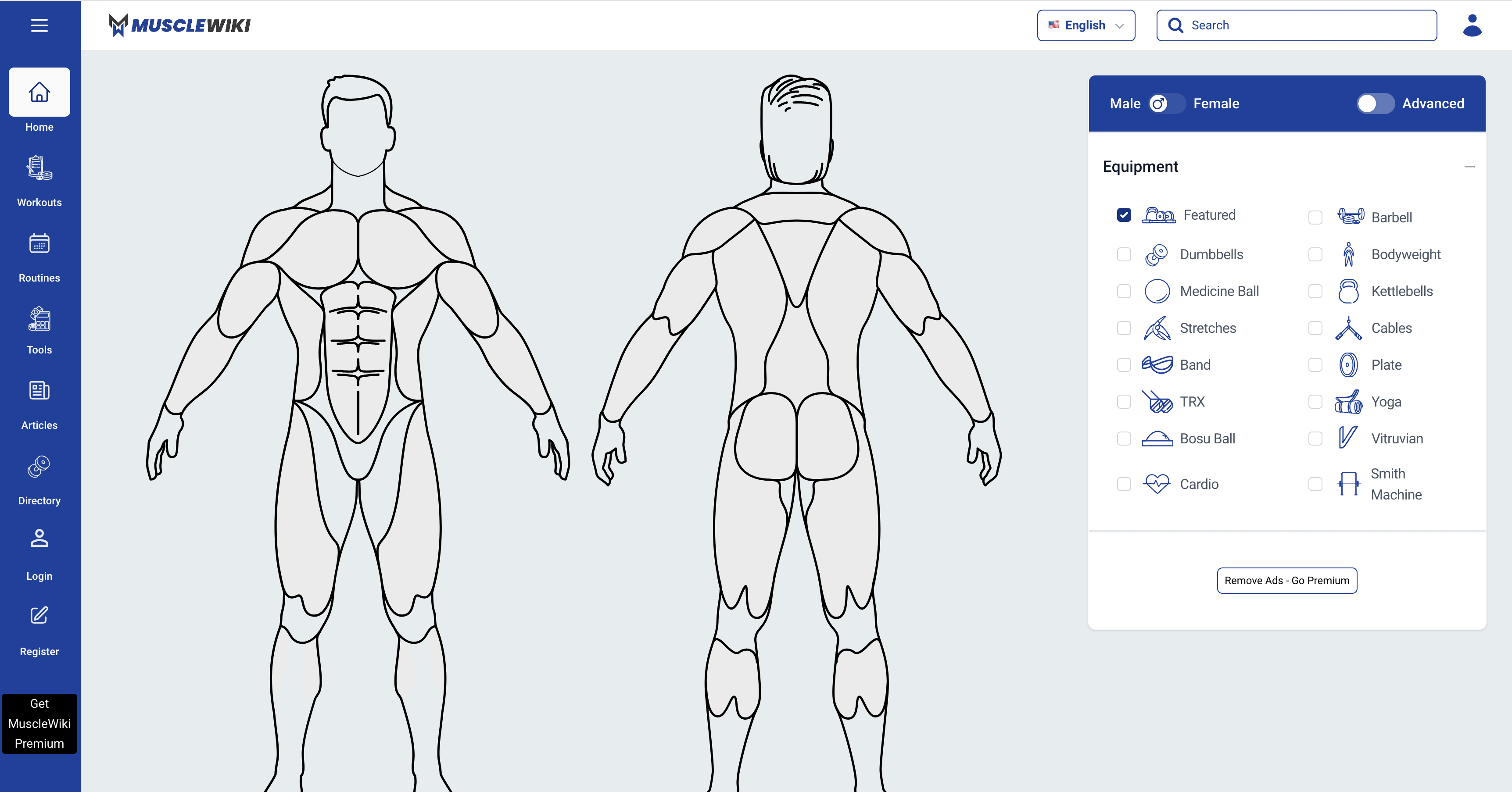Image resolution: width=1512 pixels, height=792 pixels.
Task: Open the Directory sidebar icon
Action: pyautogui.click(x=39, y=467)
